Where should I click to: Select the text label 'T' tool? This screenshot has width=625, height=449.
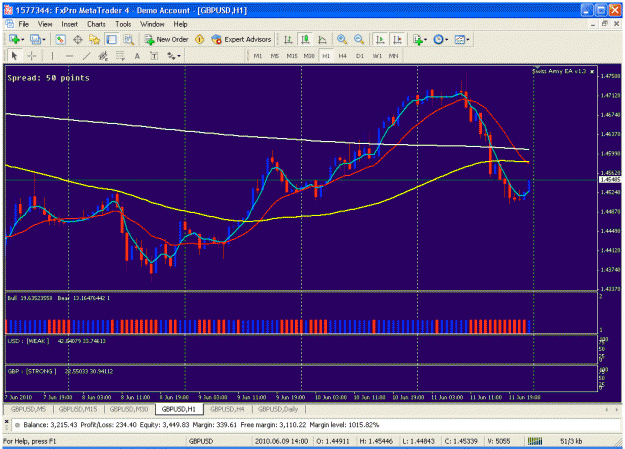pyautogui.click(x=154, y=56)
